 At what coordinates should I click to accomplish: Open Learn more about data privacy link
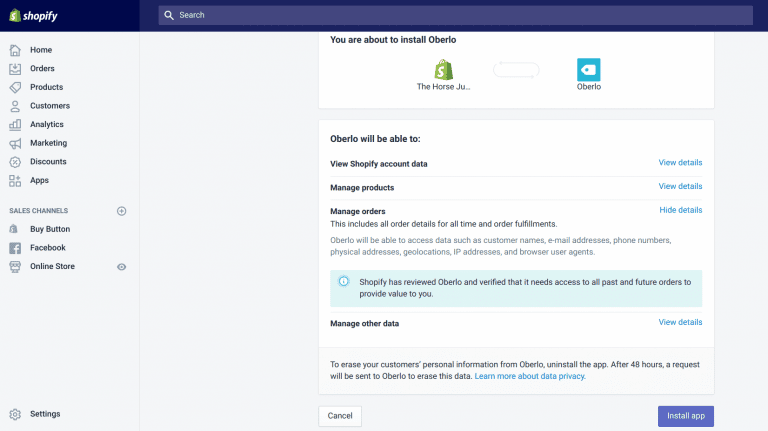tap(530, 376)
